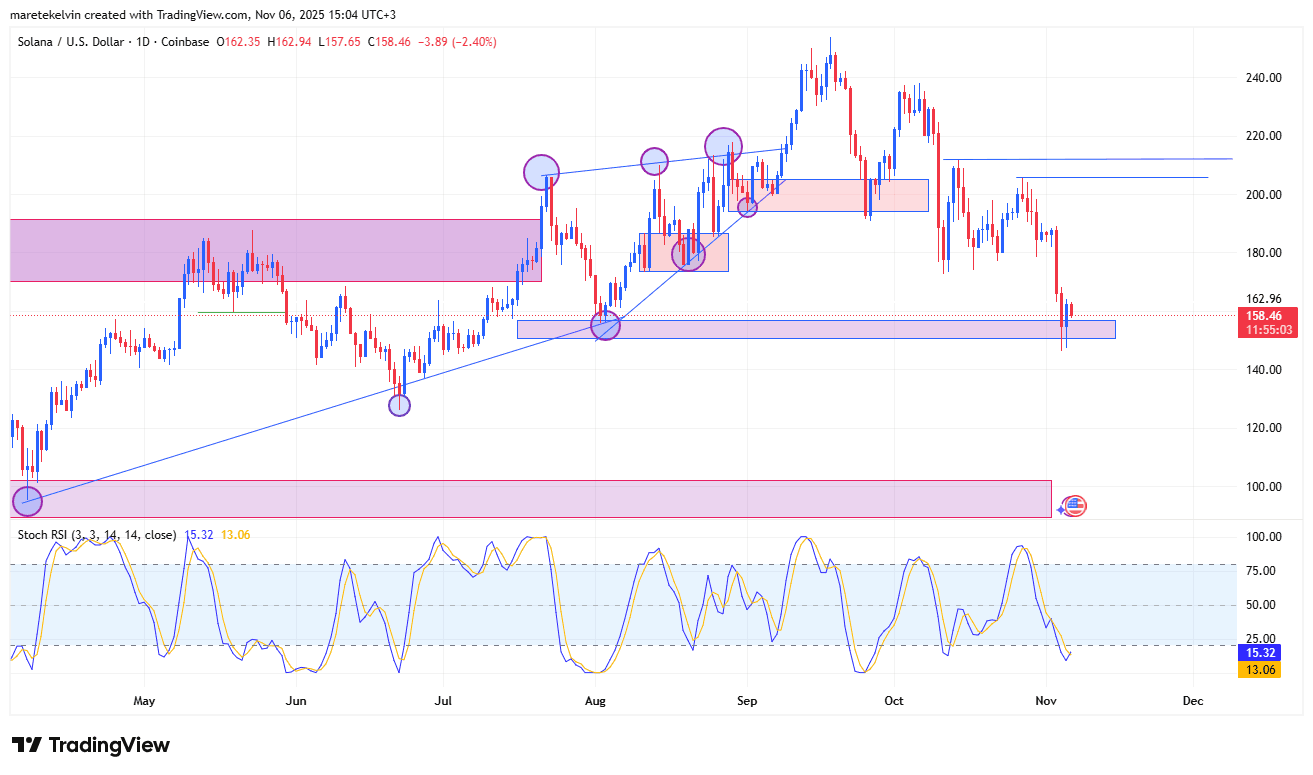Select the circle on the early August support zone
Image resolution: width=1313 pixels, height=775 pixels.
(x=605, y=325)
